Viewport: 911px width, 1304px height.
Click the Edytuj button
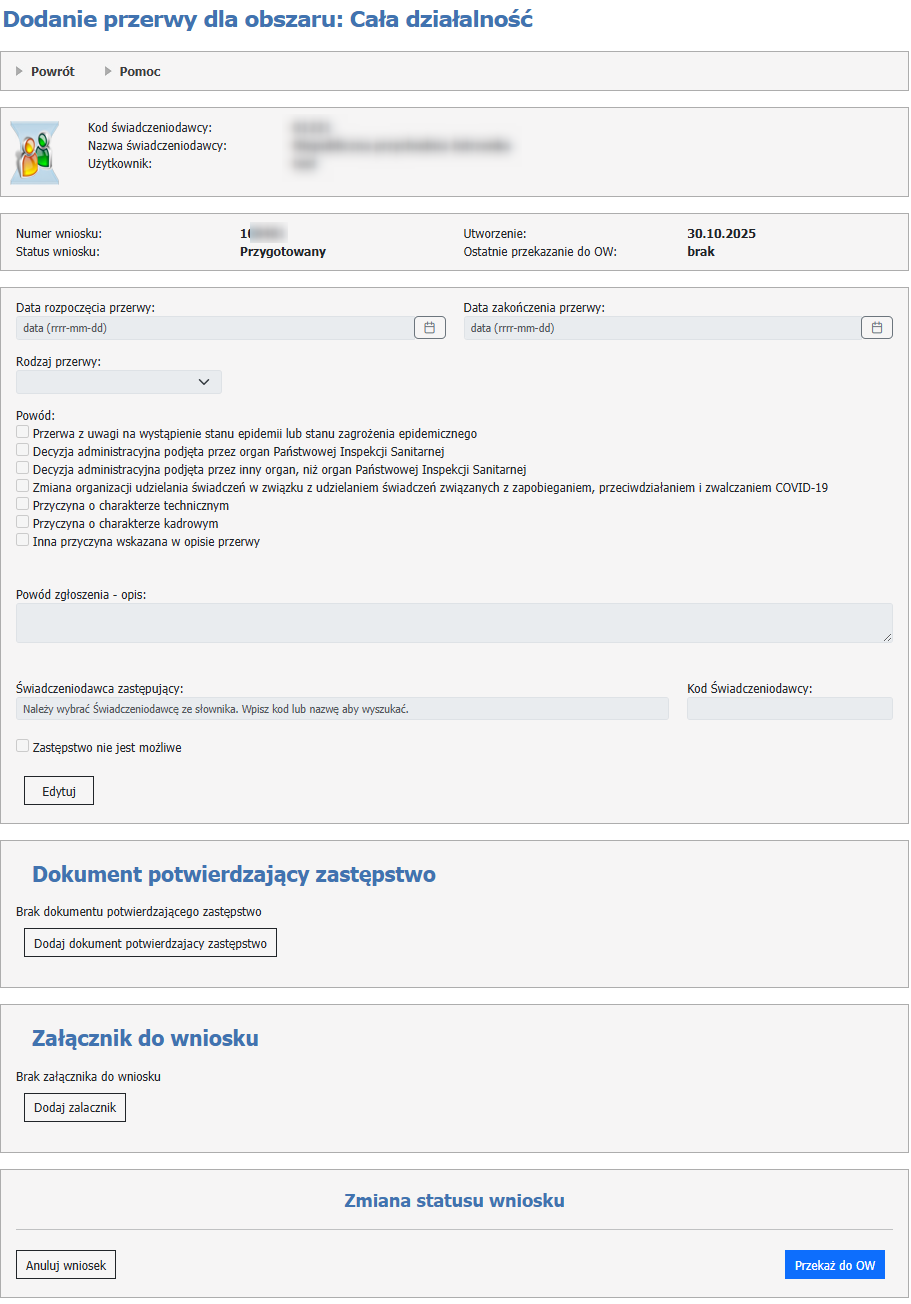point(59,791)
